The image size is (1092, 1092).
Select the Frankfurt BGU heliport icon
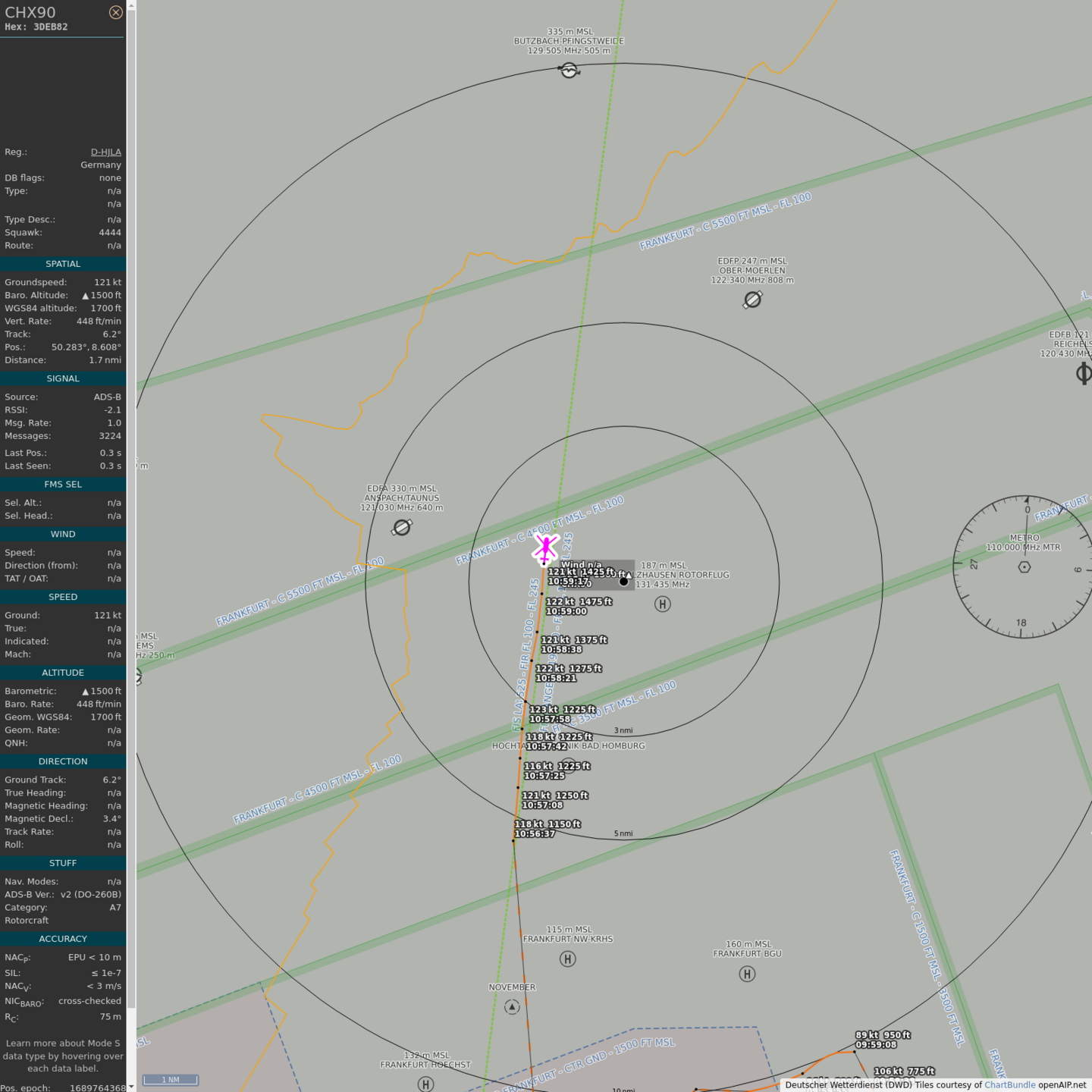click(747, 974)
